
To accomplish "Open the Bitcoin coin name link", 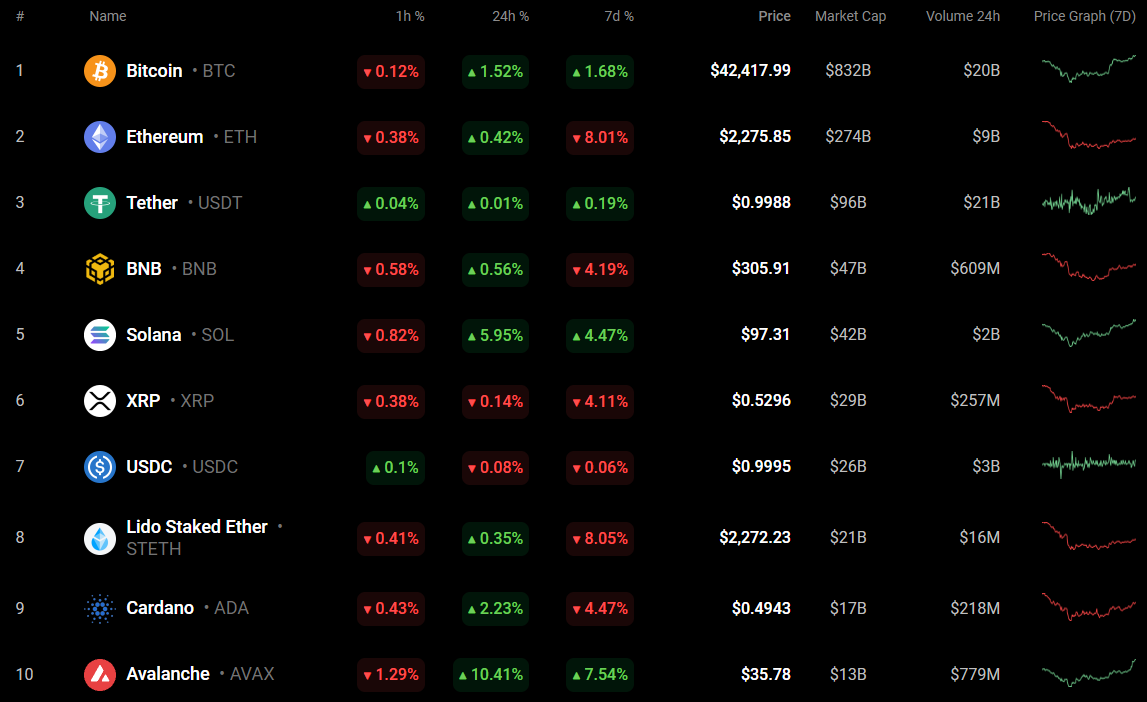I will point(154,71).
